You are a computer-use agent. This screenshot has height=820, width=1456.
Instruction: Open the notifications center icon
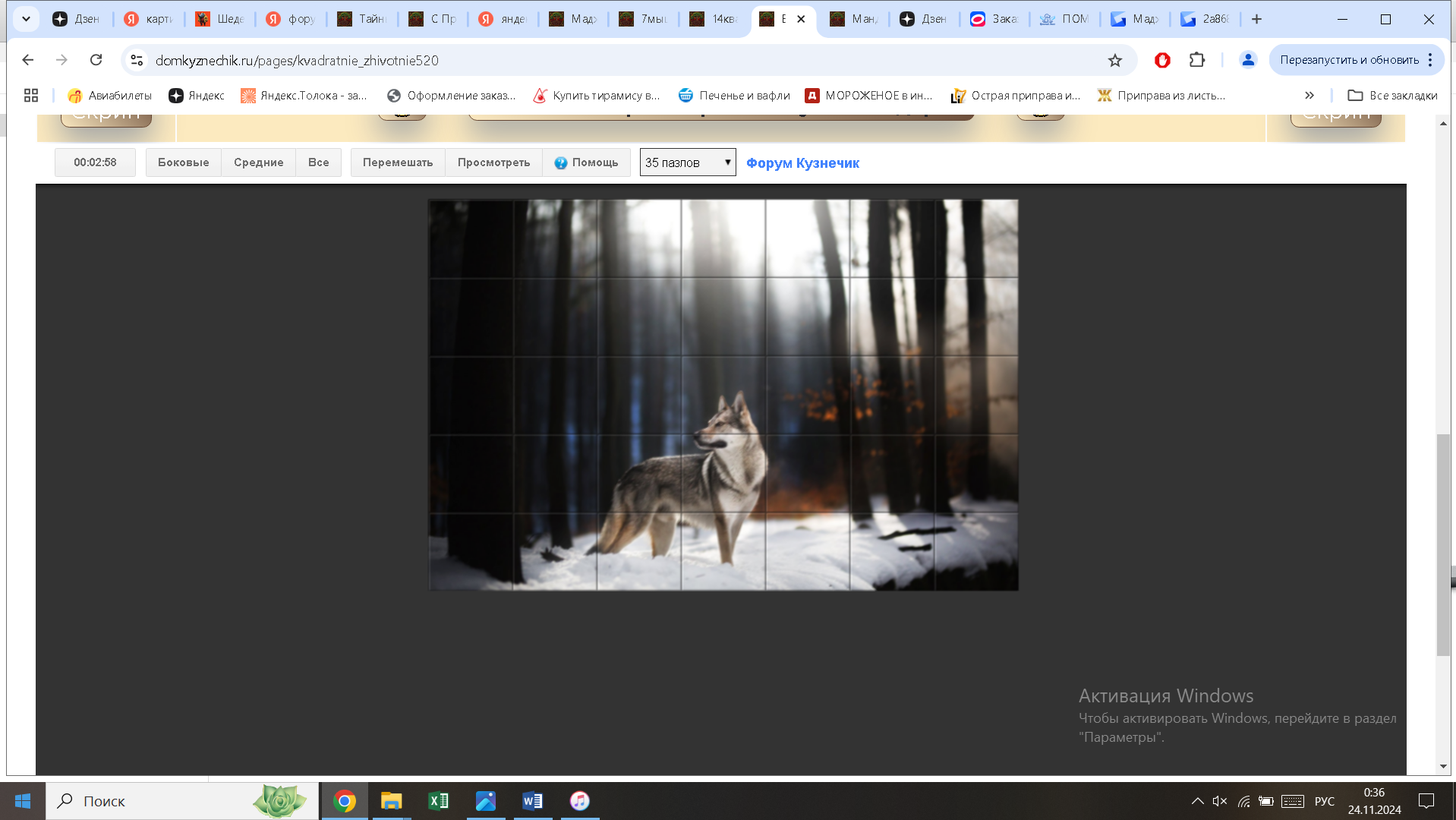click(1426, 801)
